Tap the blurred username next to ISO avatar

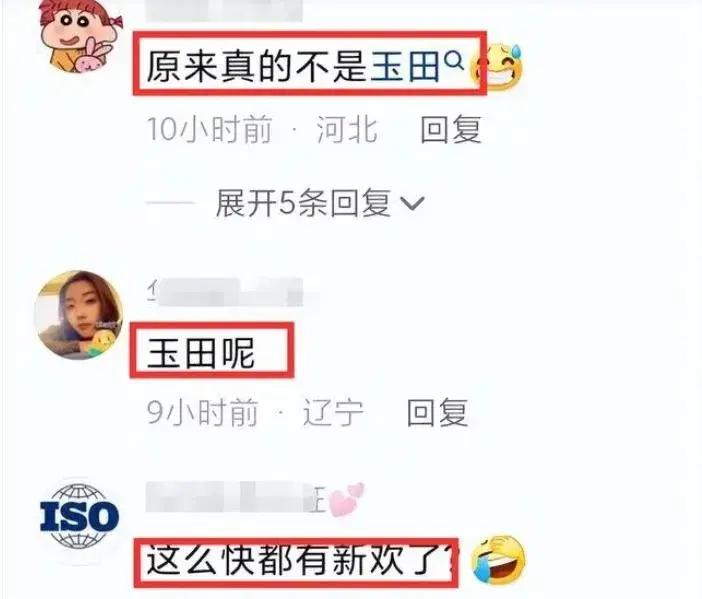point(235,497)
